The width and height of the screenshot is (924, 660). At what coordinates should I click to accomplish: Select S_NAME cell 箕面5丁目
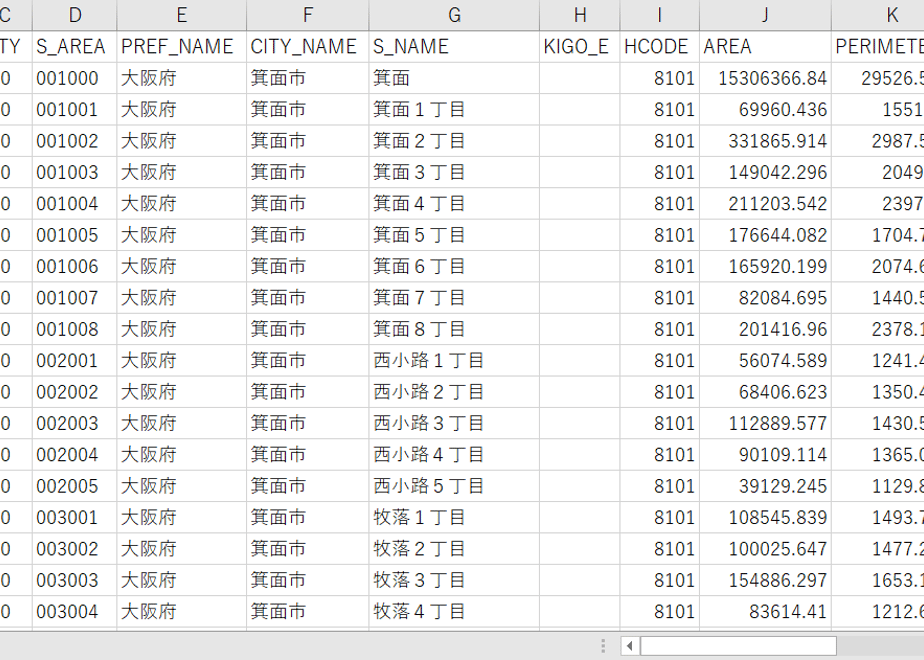454,235
